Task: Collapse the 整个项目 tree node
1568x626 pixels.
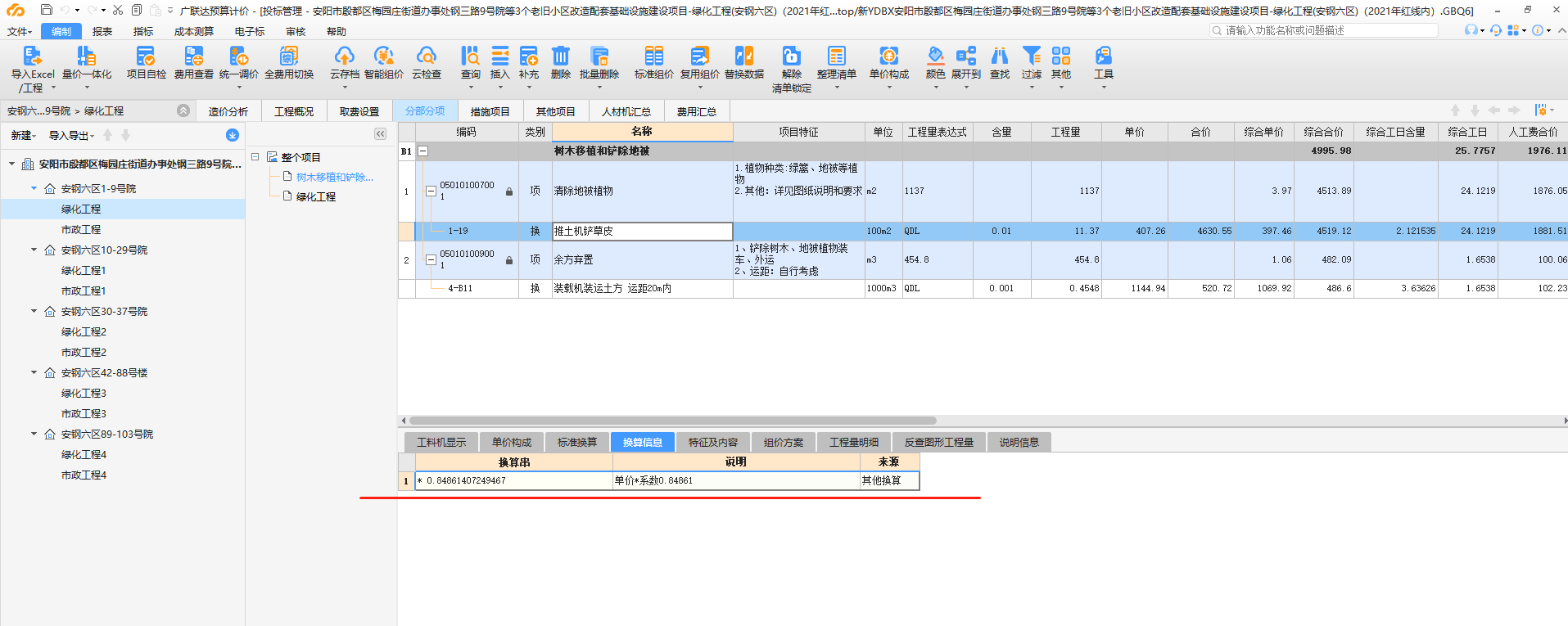Action: click(255, 156)
